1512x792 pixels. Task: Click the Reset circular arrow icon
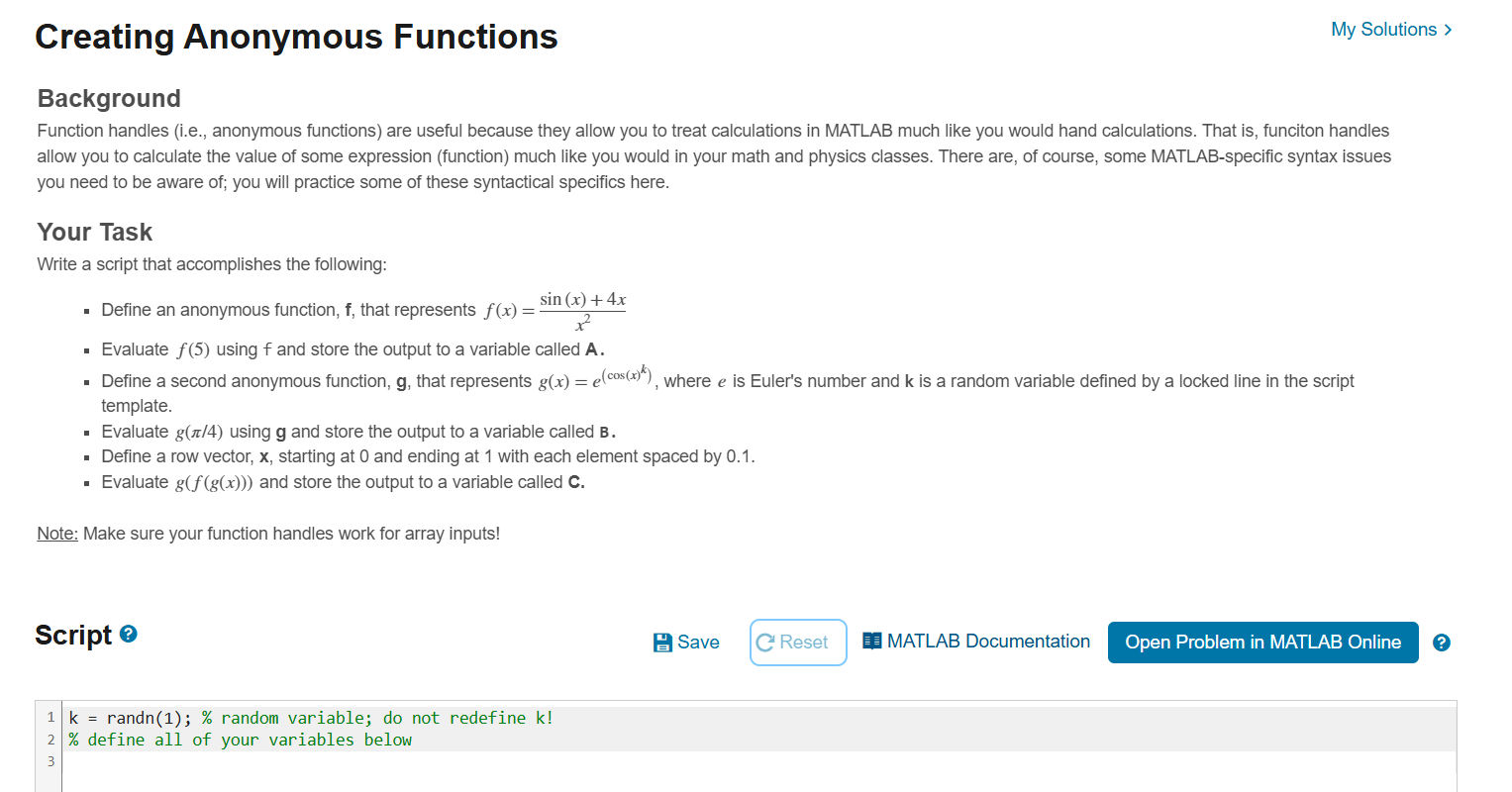tap(767, 642)
